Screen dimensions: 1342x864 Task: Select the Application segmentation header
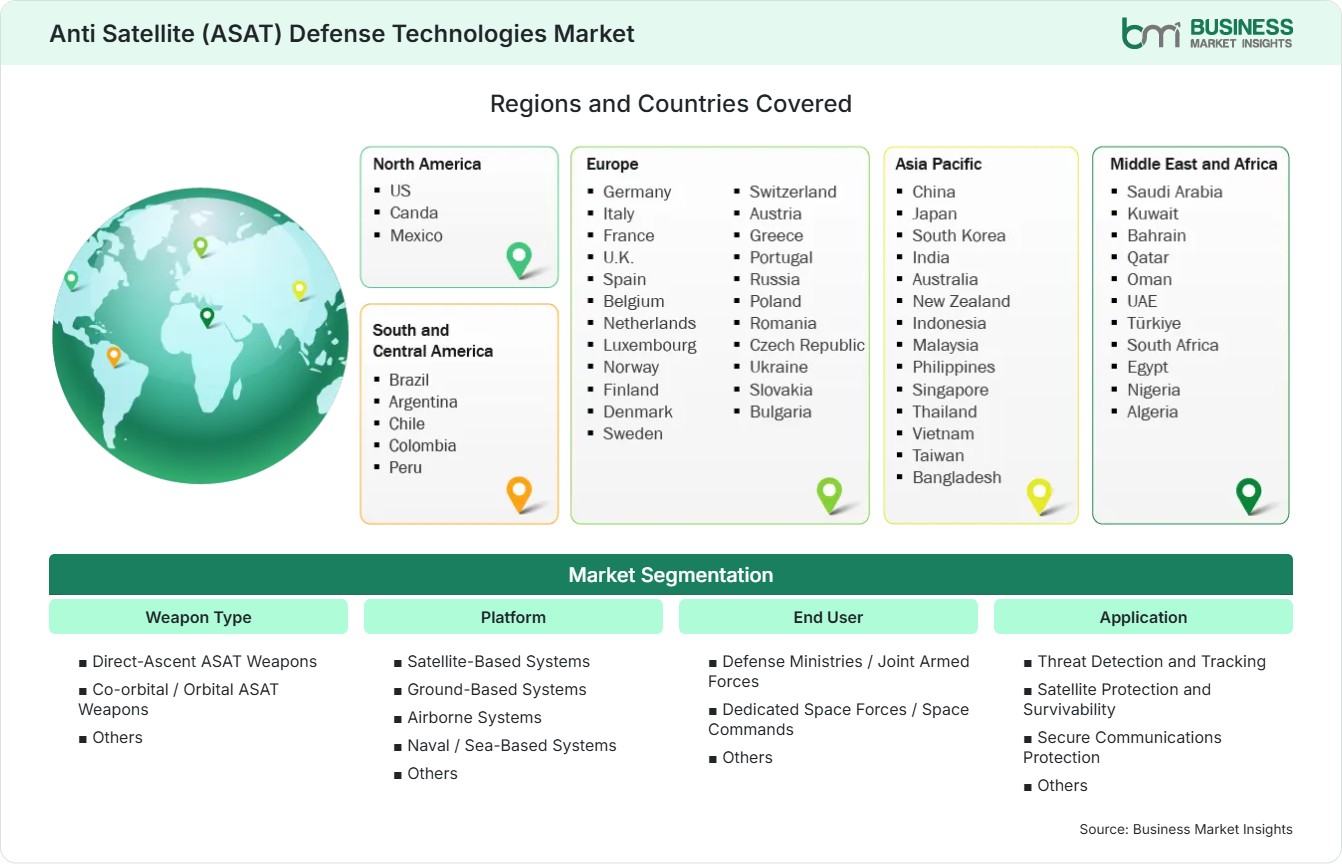click(1143, 617)
